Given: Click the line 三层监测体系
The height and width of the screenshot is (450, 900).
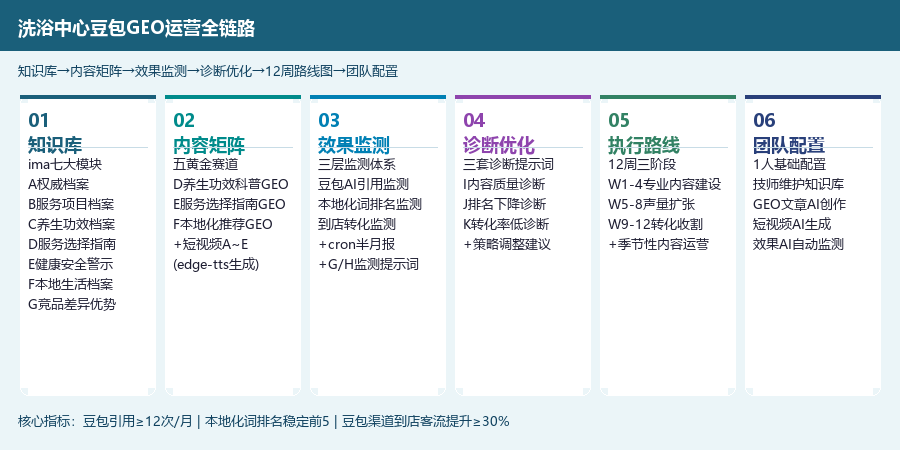Looking at the screenshot, I should 357,165.
